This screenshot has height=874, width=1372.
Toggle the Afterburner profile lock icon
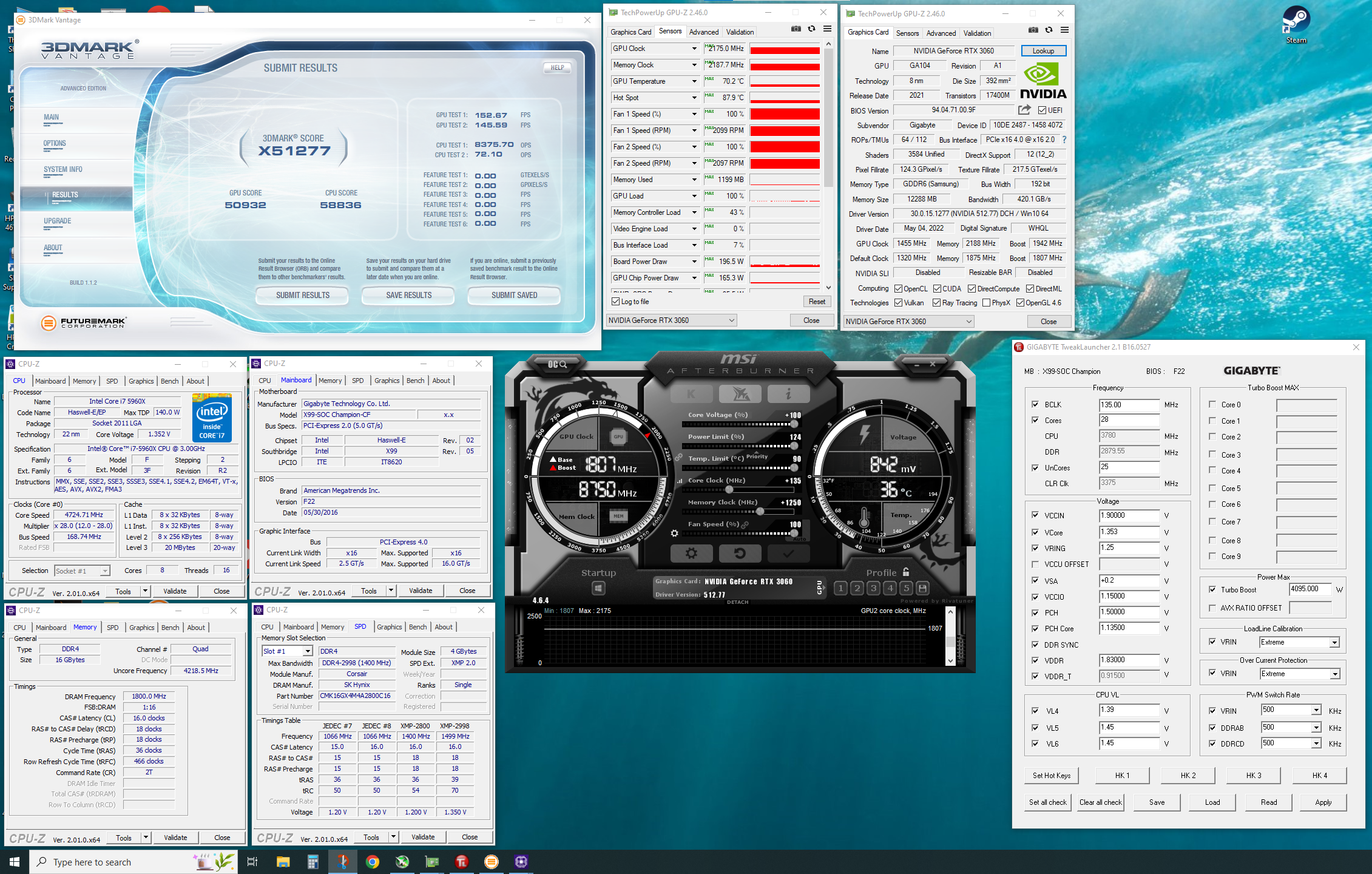906,572
